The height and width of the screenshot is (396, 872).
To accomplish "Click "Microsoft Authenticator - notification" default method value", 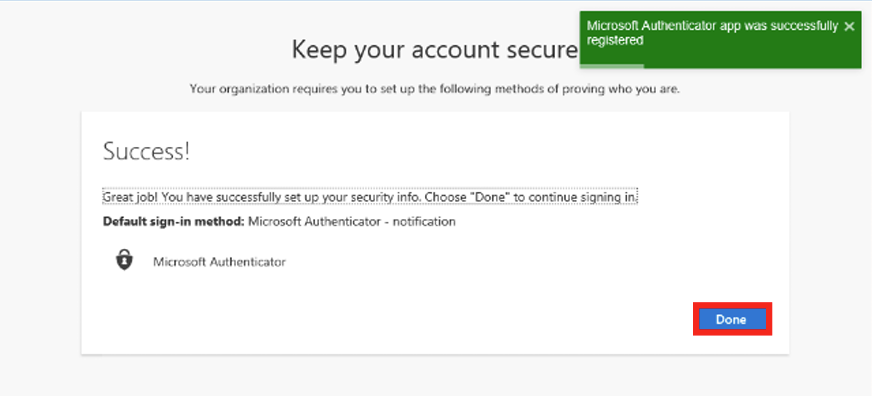I will (351, 221).
